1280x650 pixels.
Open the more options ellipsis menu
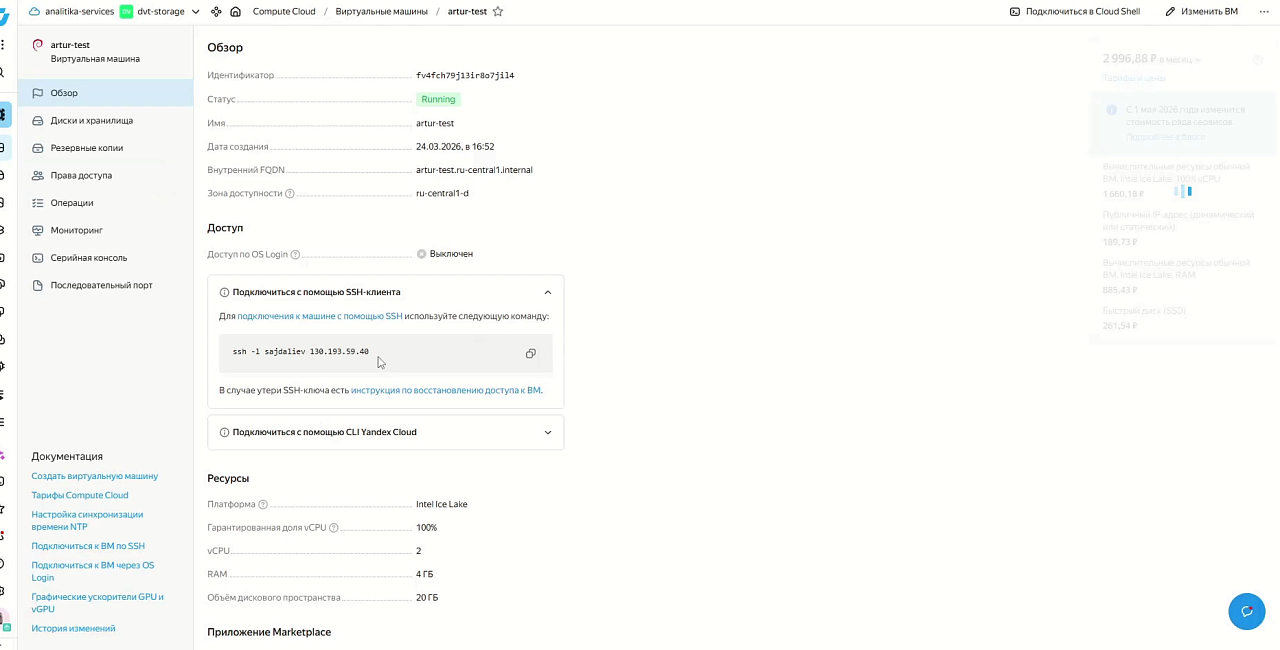coord(1263,11)
